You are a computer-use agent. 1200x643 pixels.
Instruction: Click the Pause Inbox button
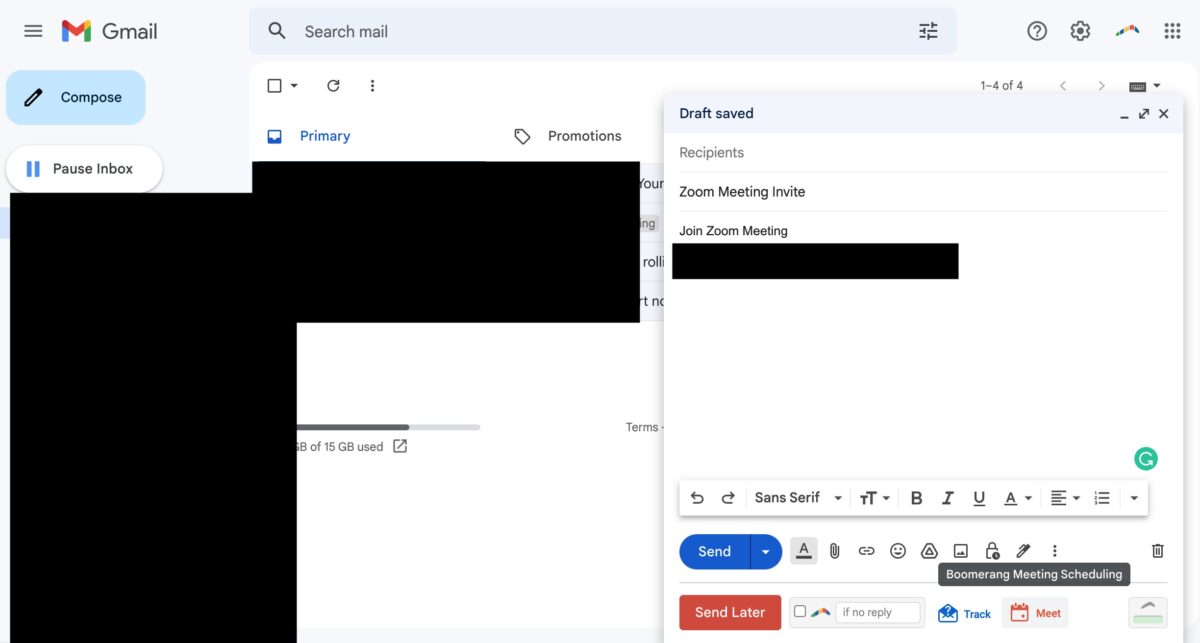pos(84,169)
